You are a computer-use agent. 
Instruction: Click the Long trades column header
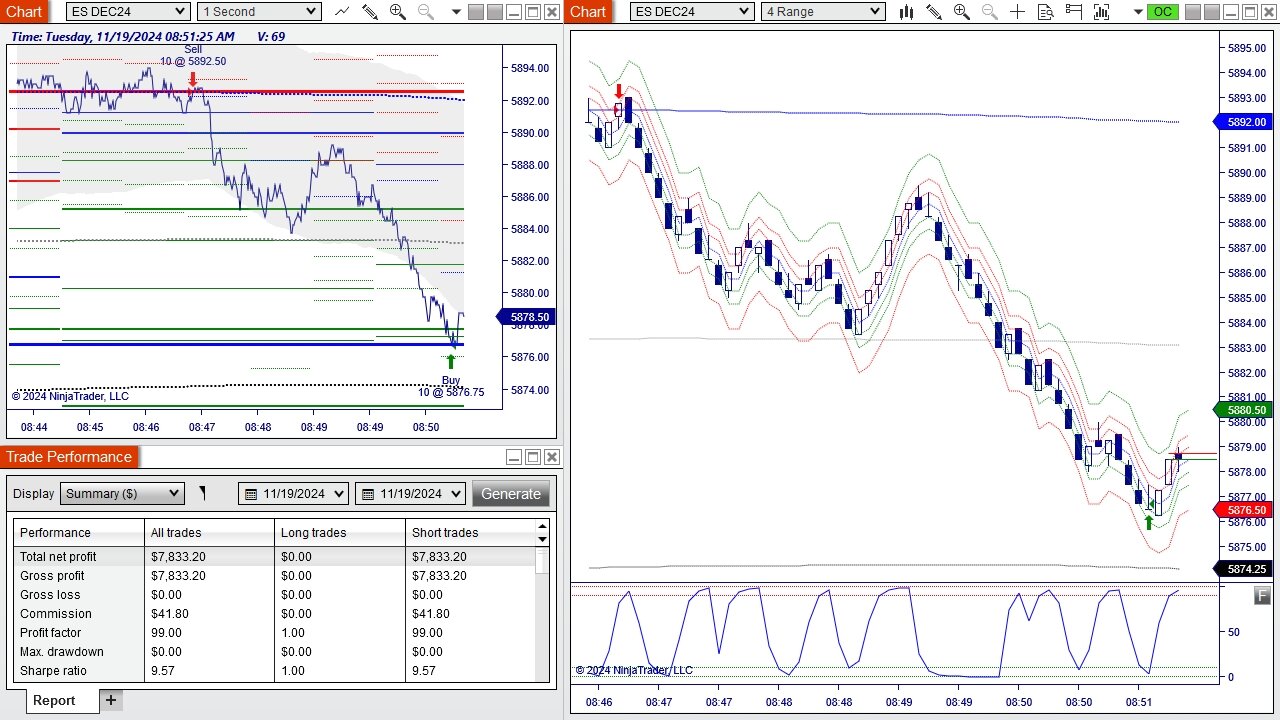pyautogui.click(x=339, y=533)
